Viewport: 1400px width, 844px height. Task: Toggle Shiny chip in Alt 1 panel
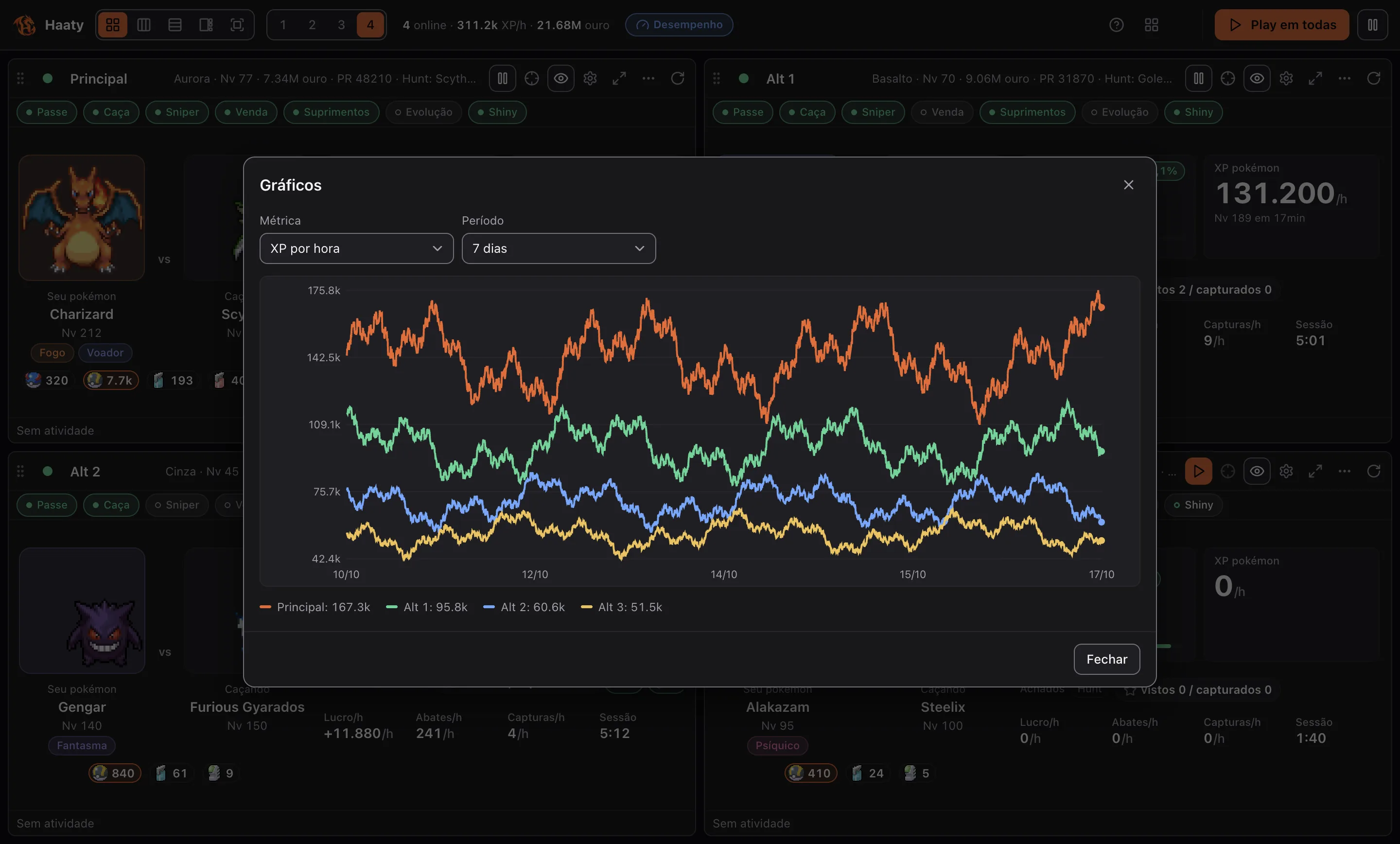click(x=1193, y=112)
